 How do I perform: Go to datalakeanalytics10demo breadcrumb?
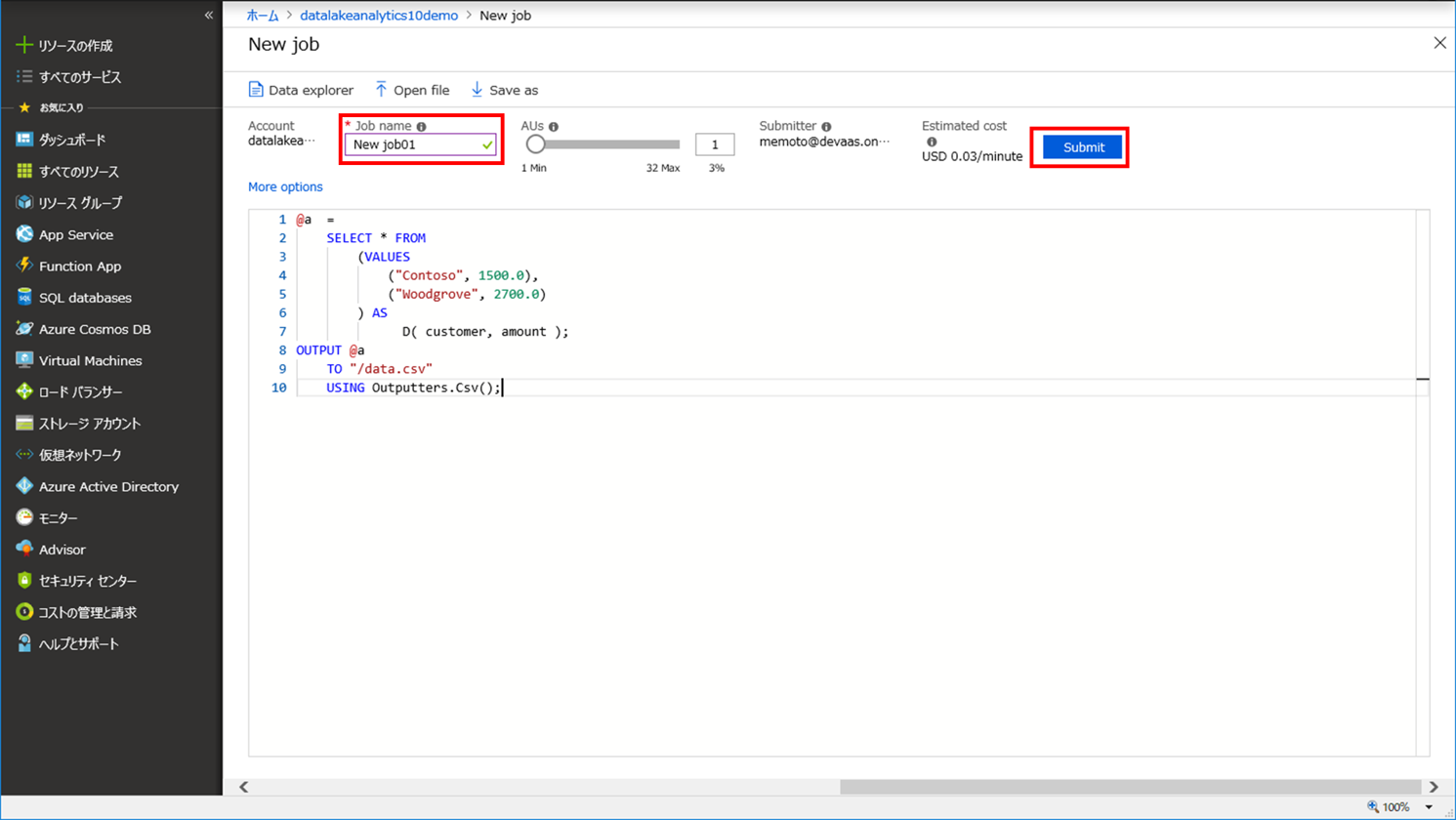pyautogui.click(x=379, y=16)
